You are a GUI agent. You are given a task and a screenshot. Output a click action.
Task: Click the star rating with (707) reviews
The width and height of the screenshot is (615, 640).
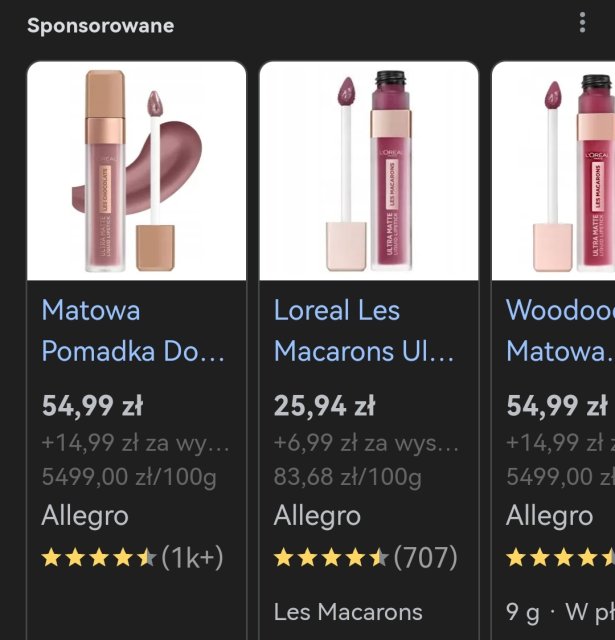[x=365, y=557]
